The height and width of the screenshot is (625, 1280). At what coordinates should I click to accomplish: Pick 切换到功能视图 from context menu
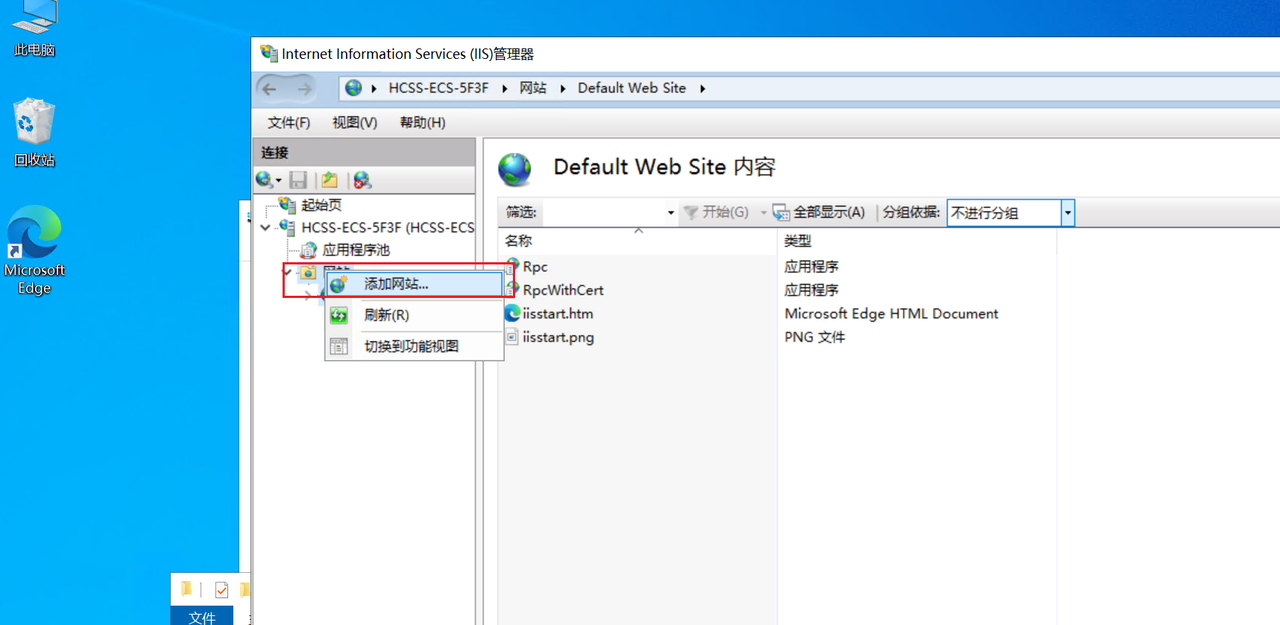click(414, 346)
